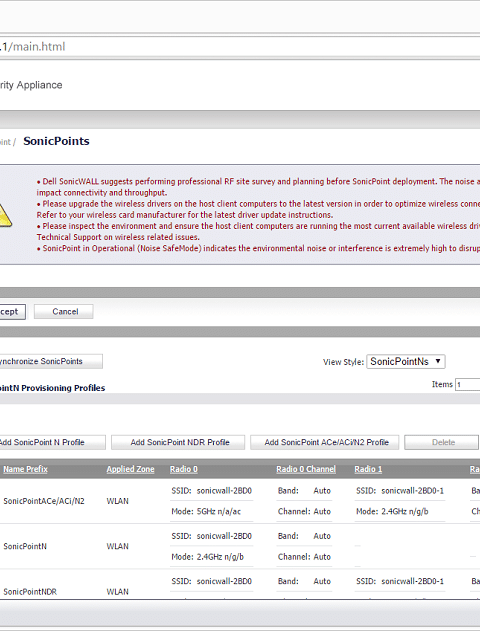This screenshot has height=631, width=480.
Task: Sort table by Radio 1 column
Action: 368,469
